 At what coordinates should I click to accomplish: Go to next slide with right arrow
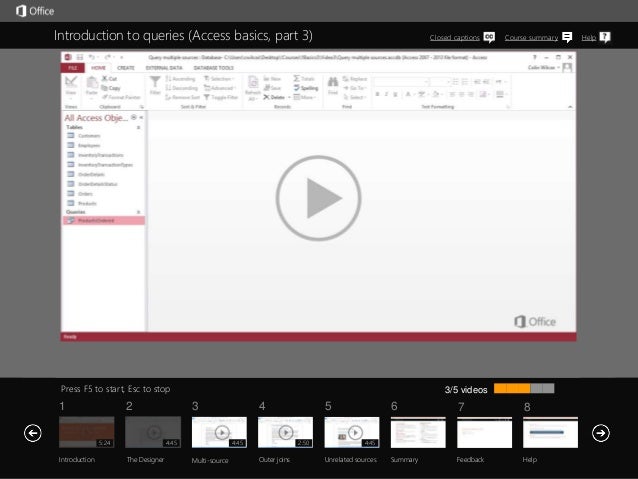point(601,433)
